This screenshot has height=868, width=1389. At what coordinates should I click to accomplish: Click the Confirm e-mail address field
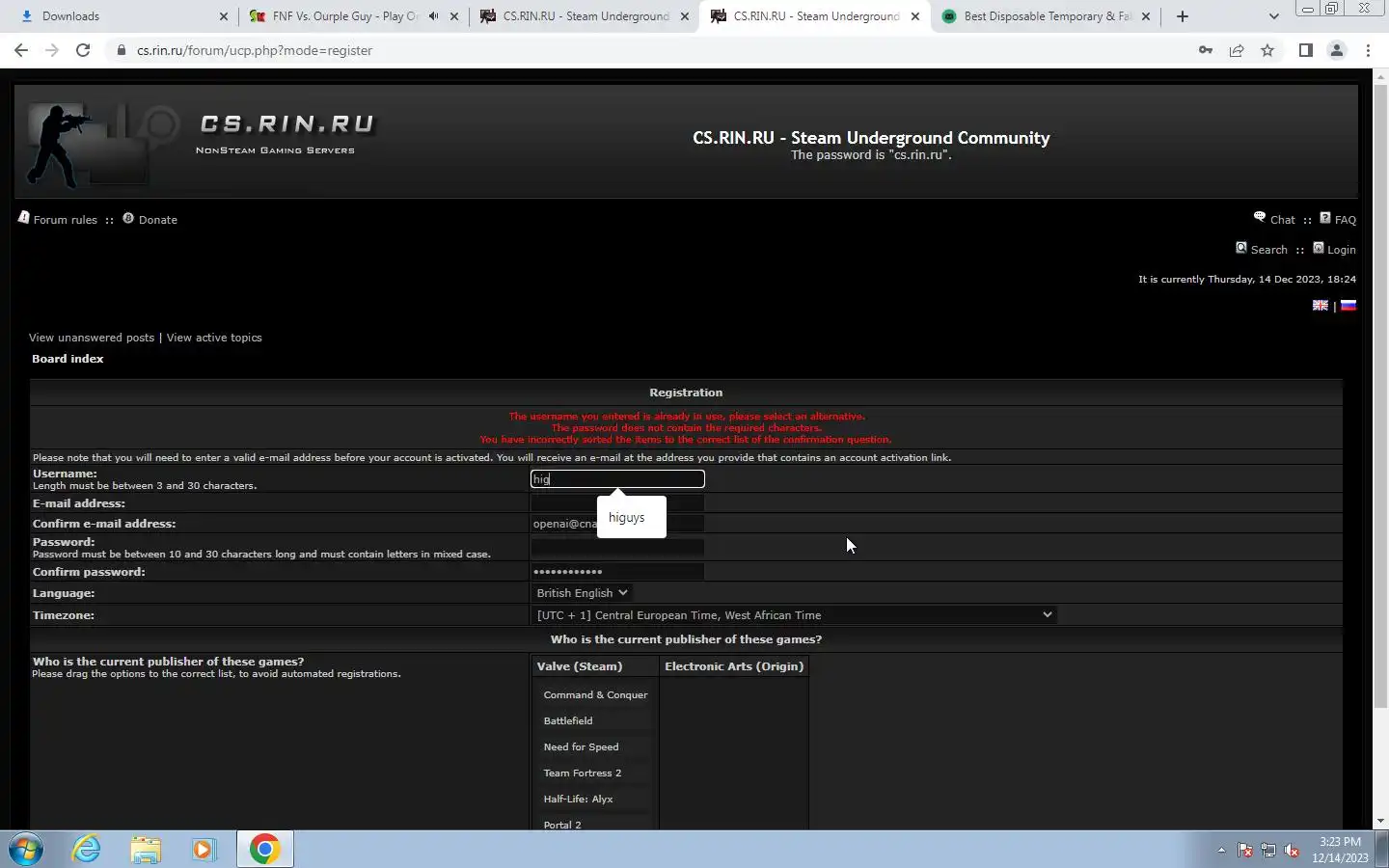(617, 524)
